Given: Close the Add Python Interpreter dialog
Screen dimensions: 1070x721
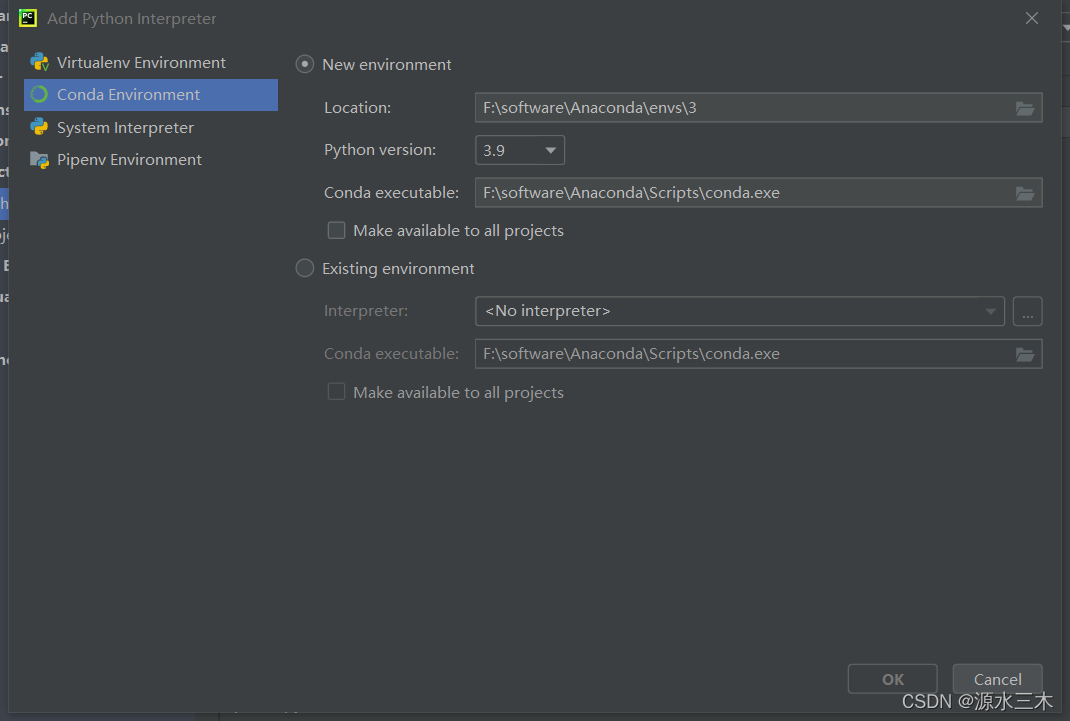Looking at the screenshot, I should pyautogui.click(x=1032, y=18).
